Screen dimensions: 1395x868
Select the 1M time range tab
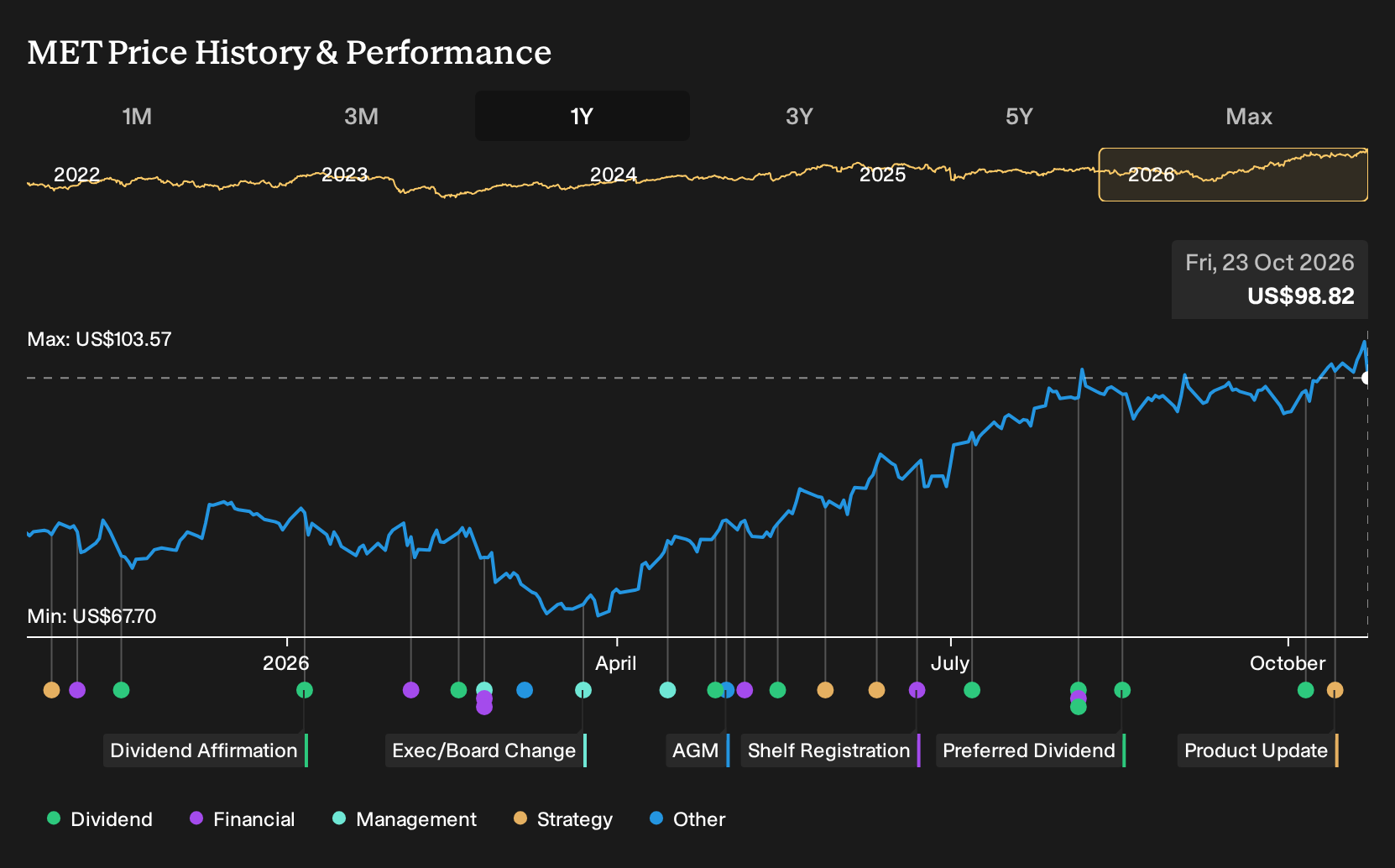point(137,116)
